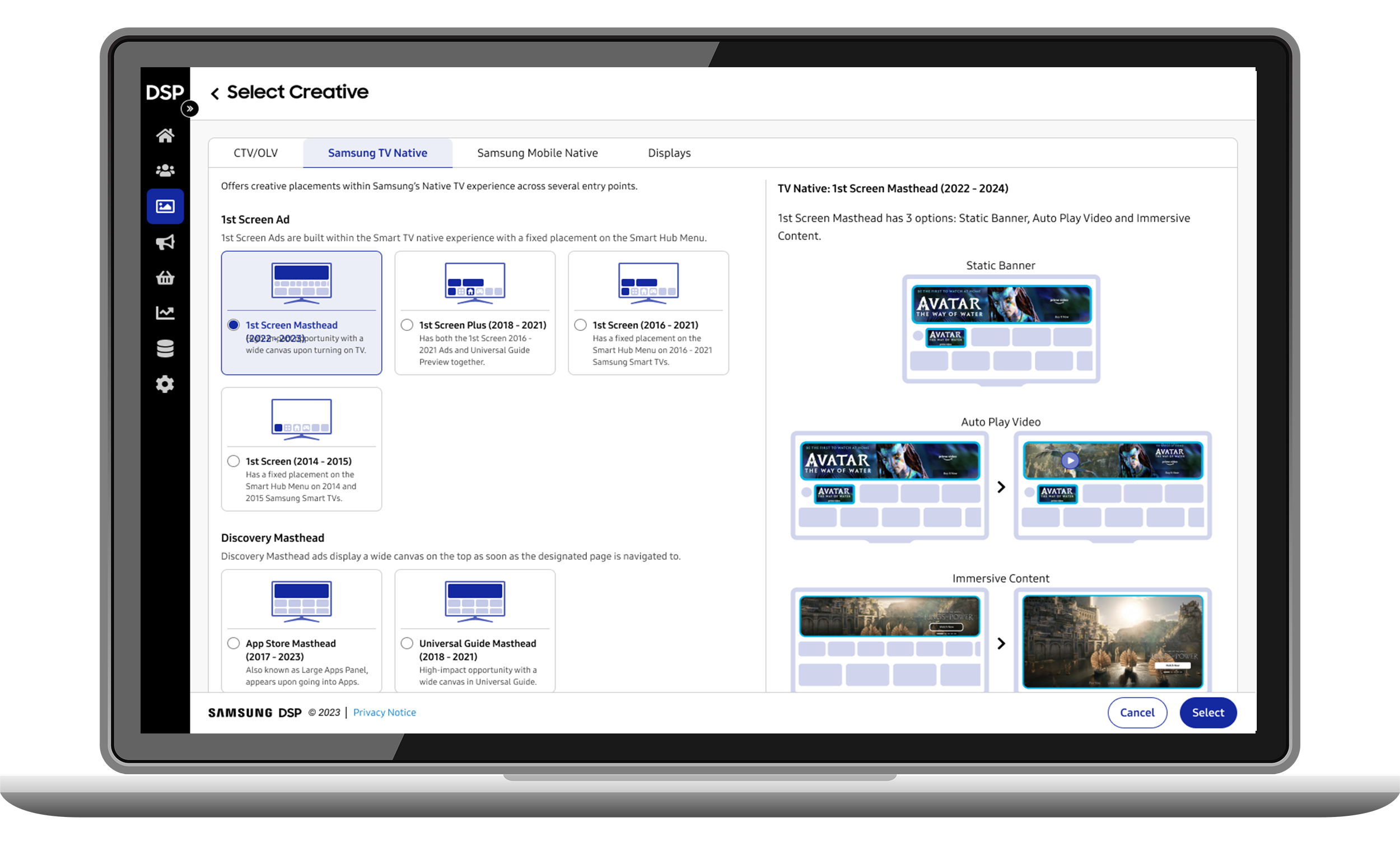
Task: Click the Cancel button
Action: pos(1137,712)
